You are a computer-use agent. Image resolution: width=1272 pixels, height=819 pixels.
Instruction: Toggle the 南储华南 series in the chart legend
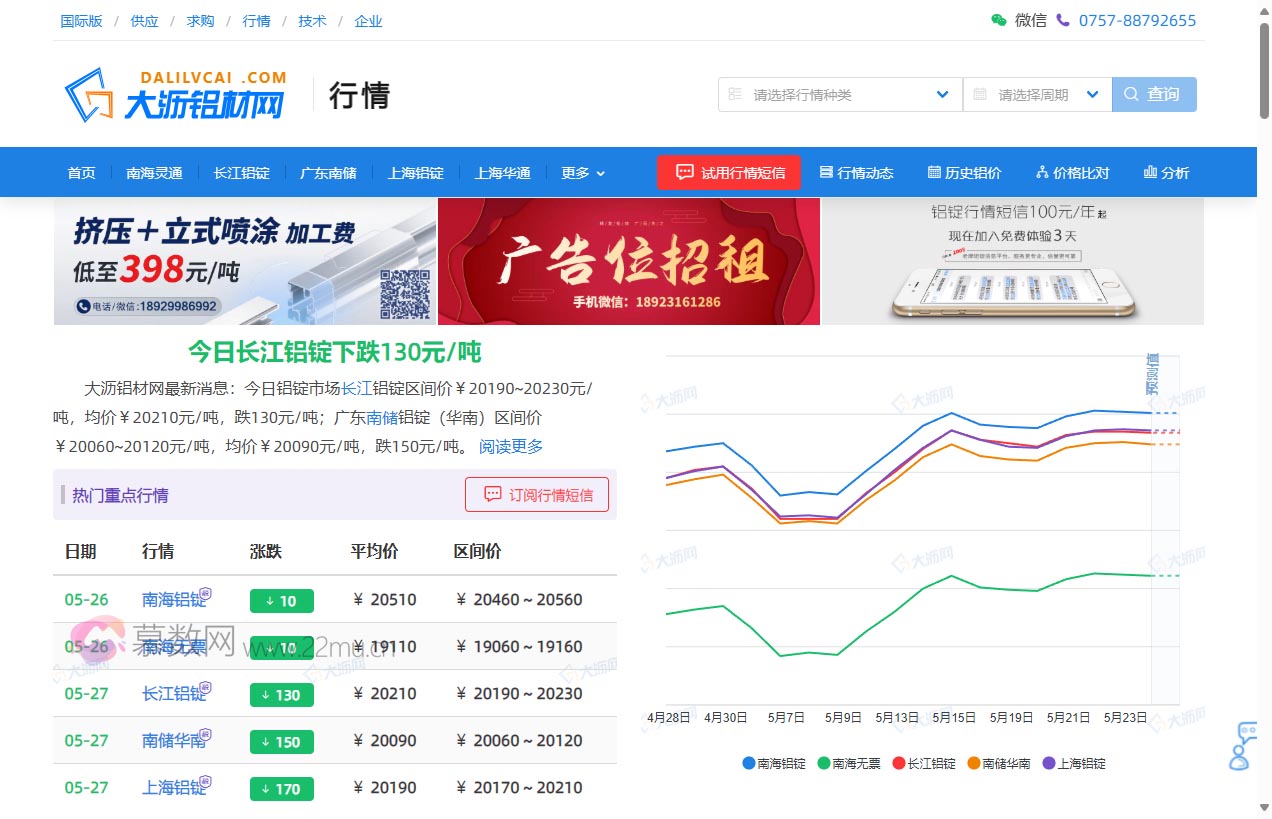pos(999,763)
